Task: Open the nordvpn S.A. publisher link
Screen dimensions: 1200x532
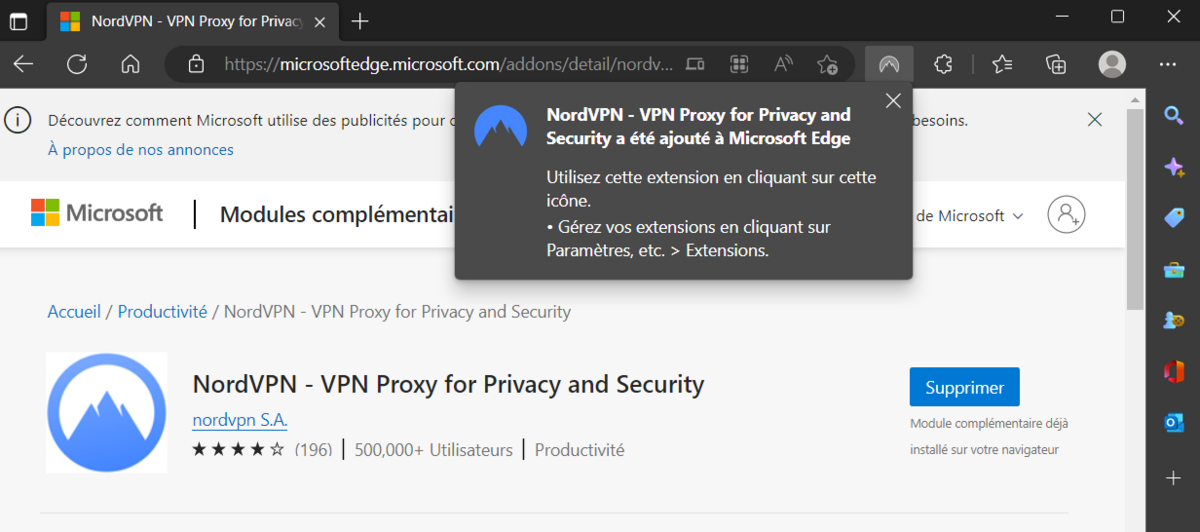Action: coord(240,419)
